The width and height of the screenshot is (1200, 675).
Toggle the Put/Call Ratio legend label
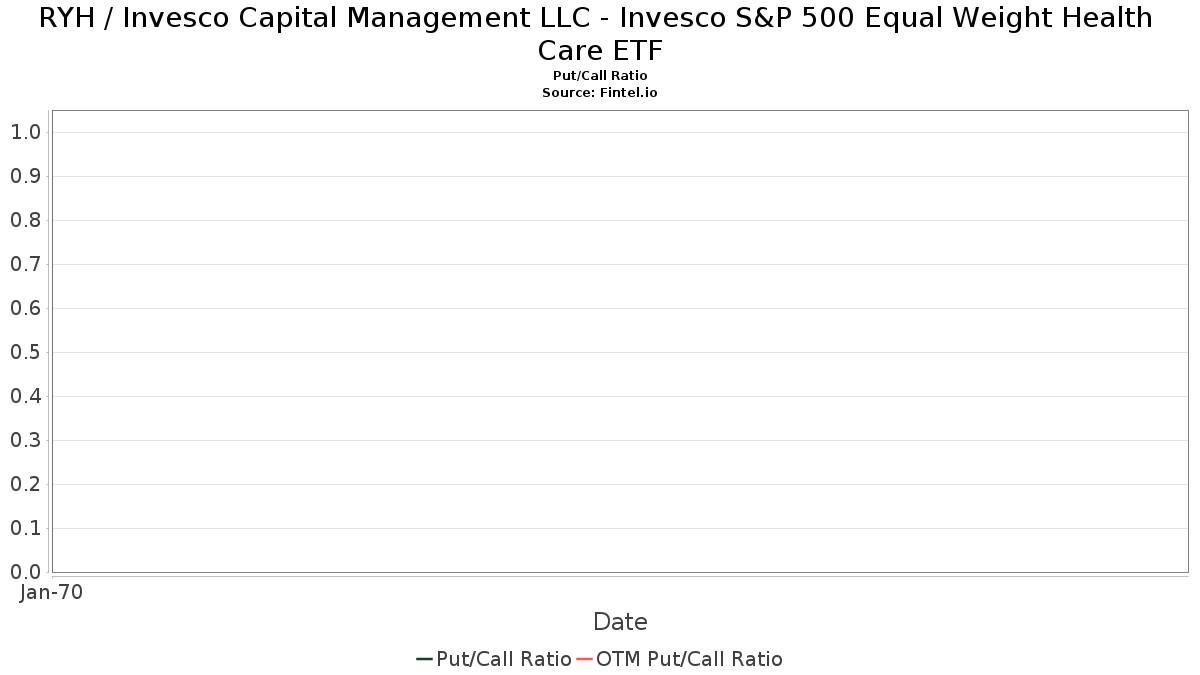pos(504,659)
